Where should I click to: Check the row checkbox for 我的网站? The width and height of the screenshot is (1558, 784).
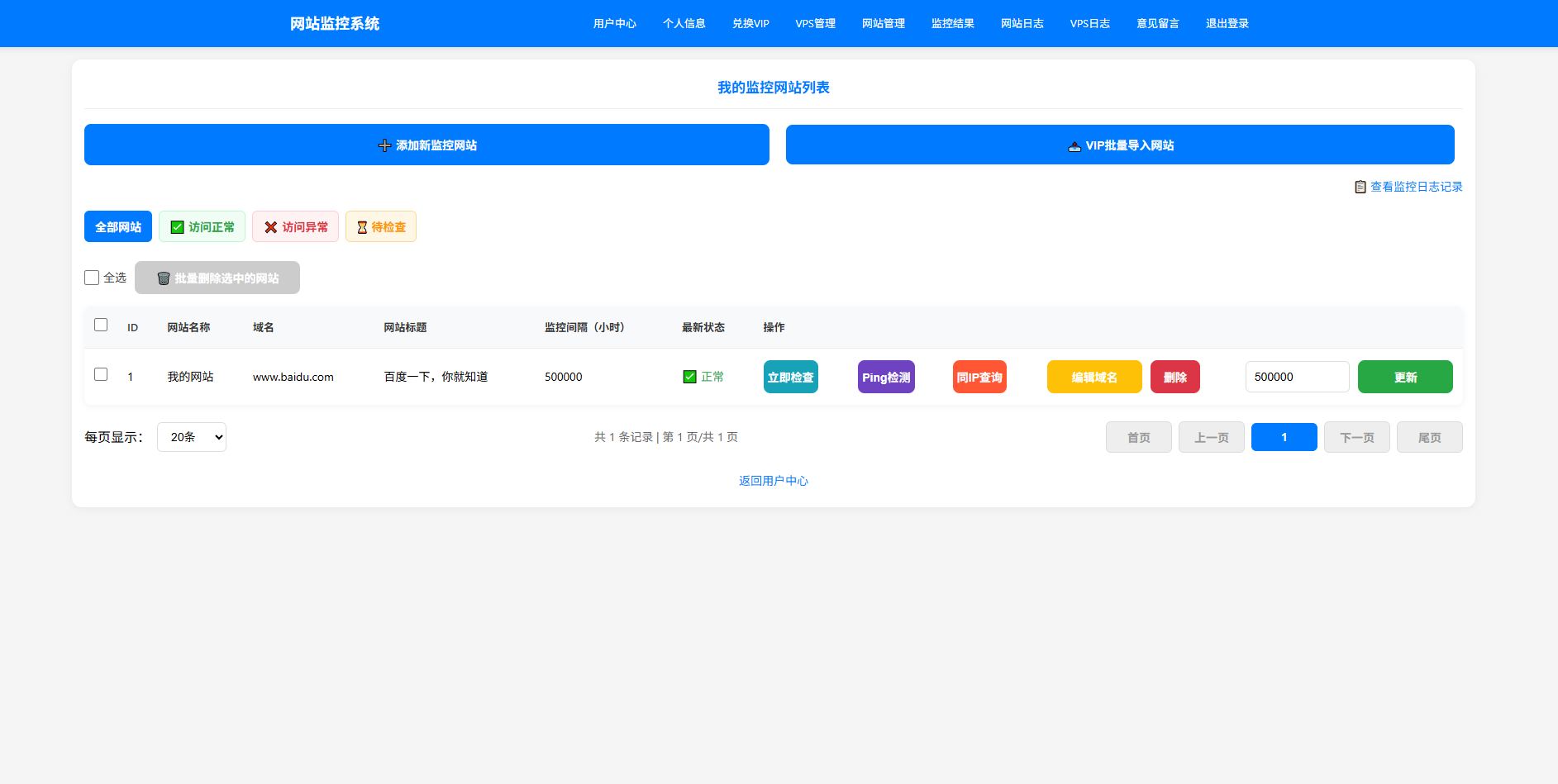point(101,374)
